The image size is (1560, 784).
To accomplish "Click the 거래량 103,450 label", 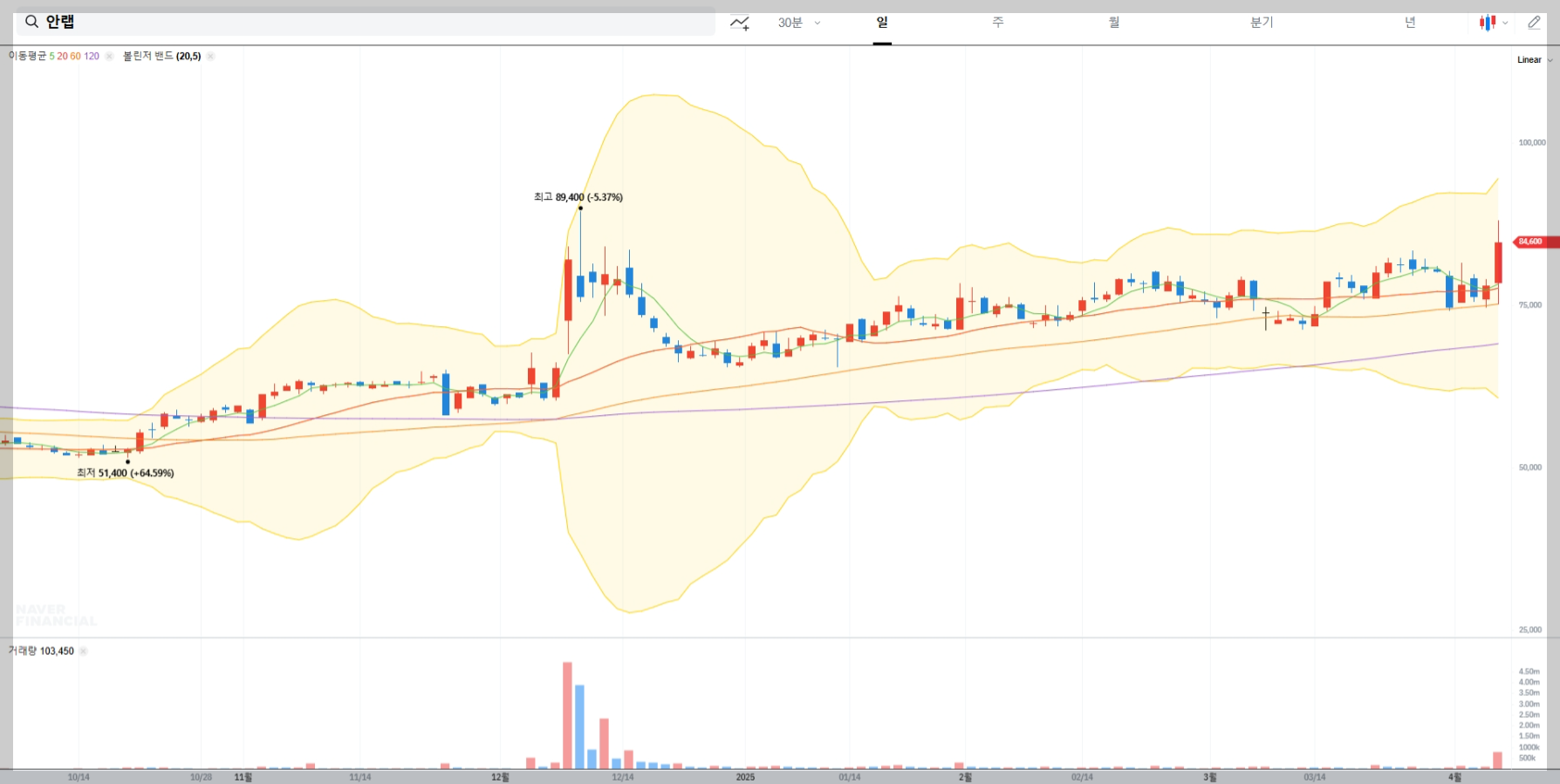I will pyautogui.click(x=41, y=651).
